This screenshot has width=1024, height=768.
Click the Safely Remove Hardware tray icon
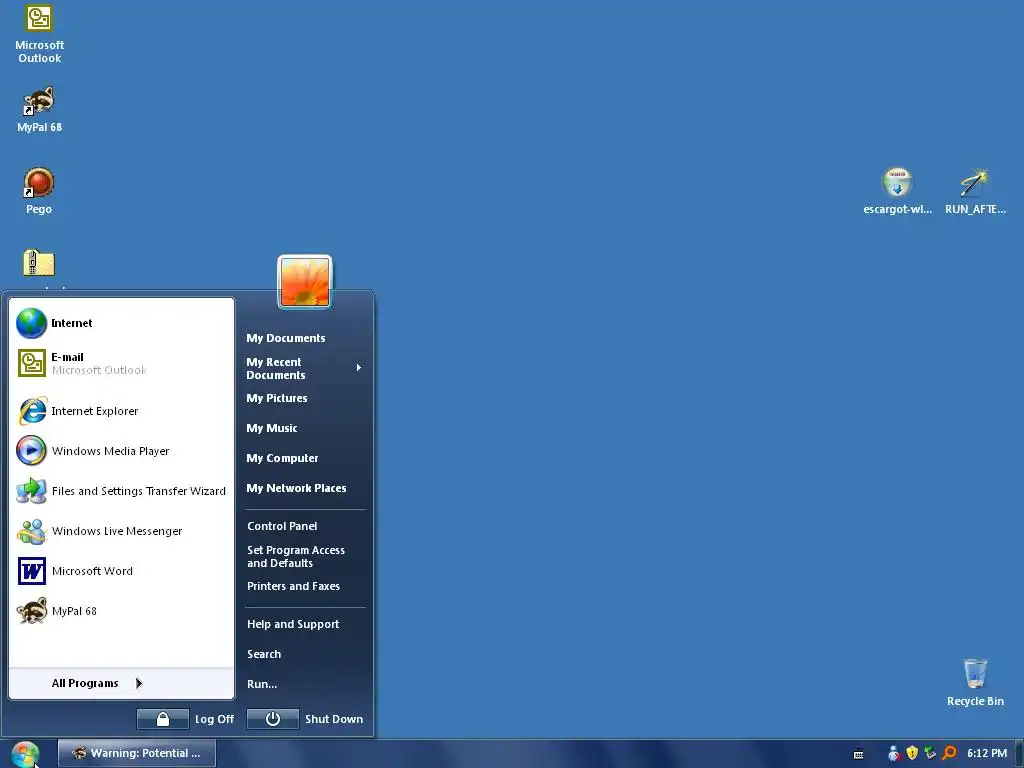coord(930,753)
